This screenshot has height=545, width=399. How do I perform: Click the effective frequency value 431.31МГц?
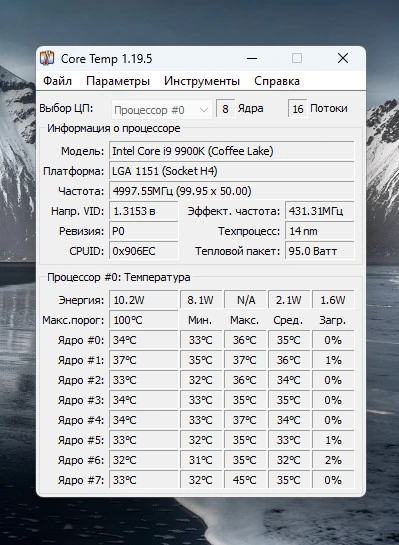319,211
